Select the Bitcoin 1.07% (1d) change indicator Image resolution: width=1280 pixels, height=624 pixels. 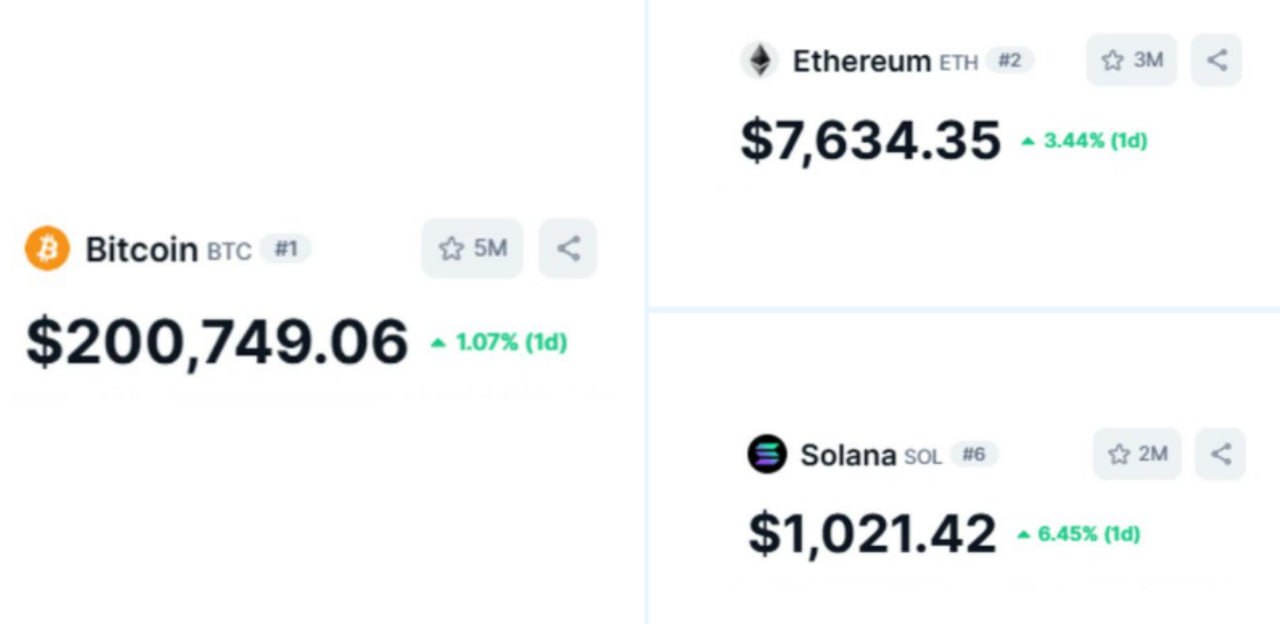(499, 343)
